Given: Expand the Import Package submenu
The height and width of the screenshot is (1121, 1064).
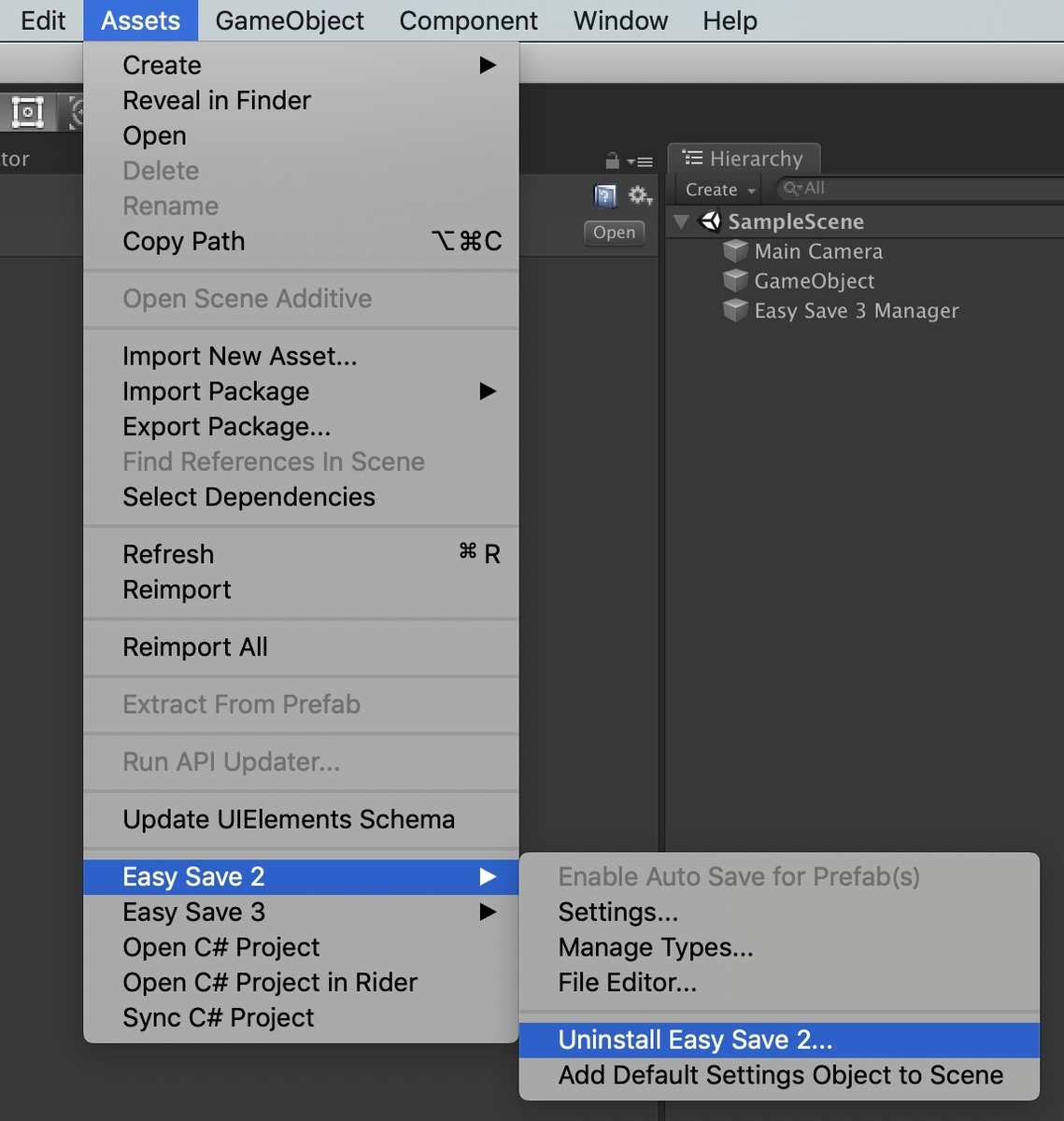Looking at the screenshot, I should tap(301, 391).
